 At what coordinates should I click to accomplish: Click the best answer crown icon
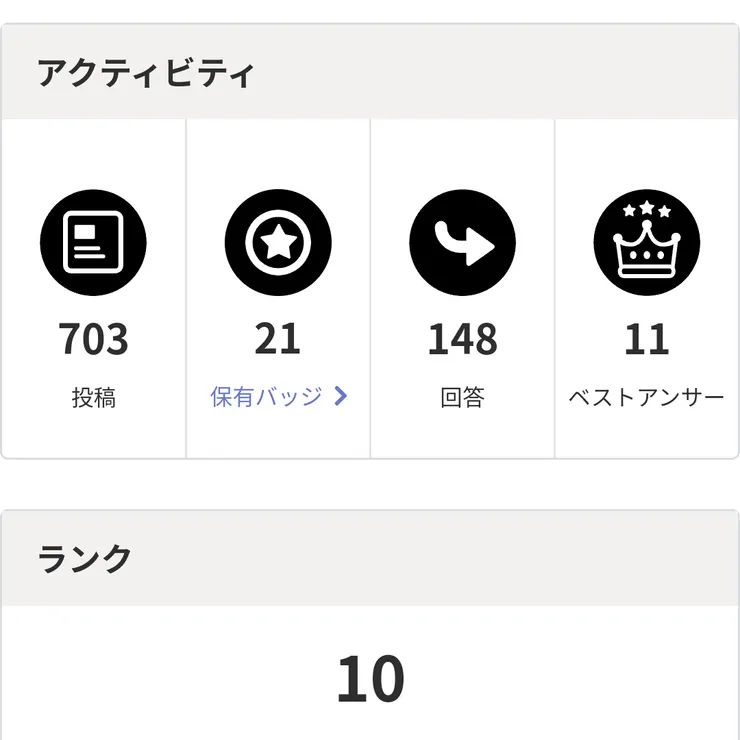pos(646,242)
